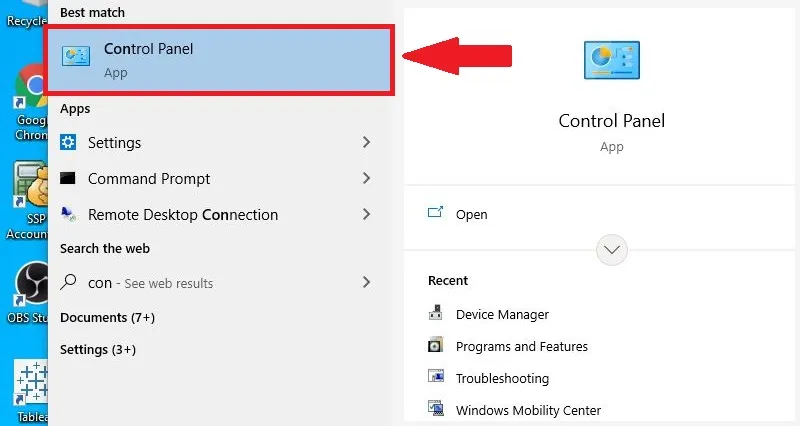Click the Device Manager icon
Image resolution: width=800 pixels, height=426 pixels.
point(435,312)
